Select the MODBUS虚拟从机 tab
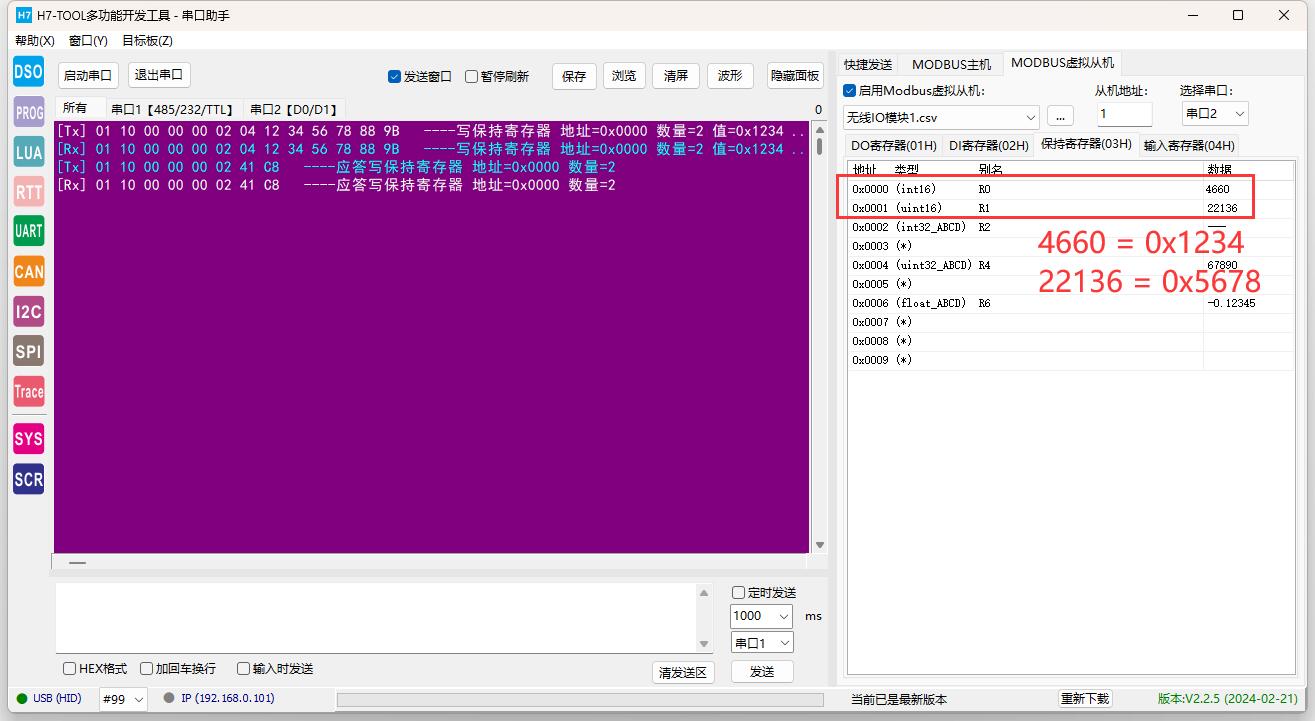The width and height of the screenshot is (1315, 721). [1062, 62]
